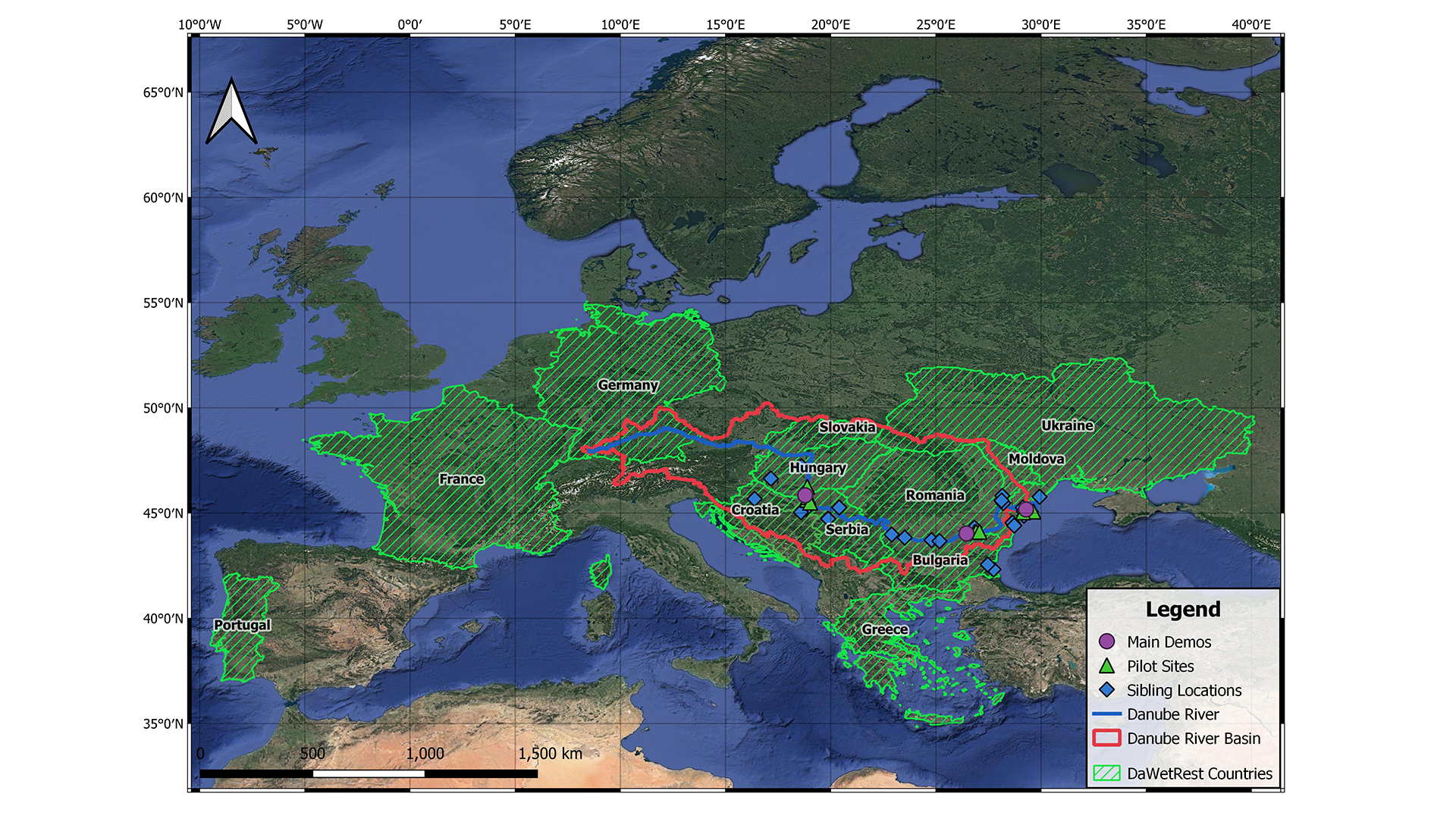Click the green hatched DaWetRest Countries swatch
This screenshot has height=819, width=1456.
tap(1106, 773)
